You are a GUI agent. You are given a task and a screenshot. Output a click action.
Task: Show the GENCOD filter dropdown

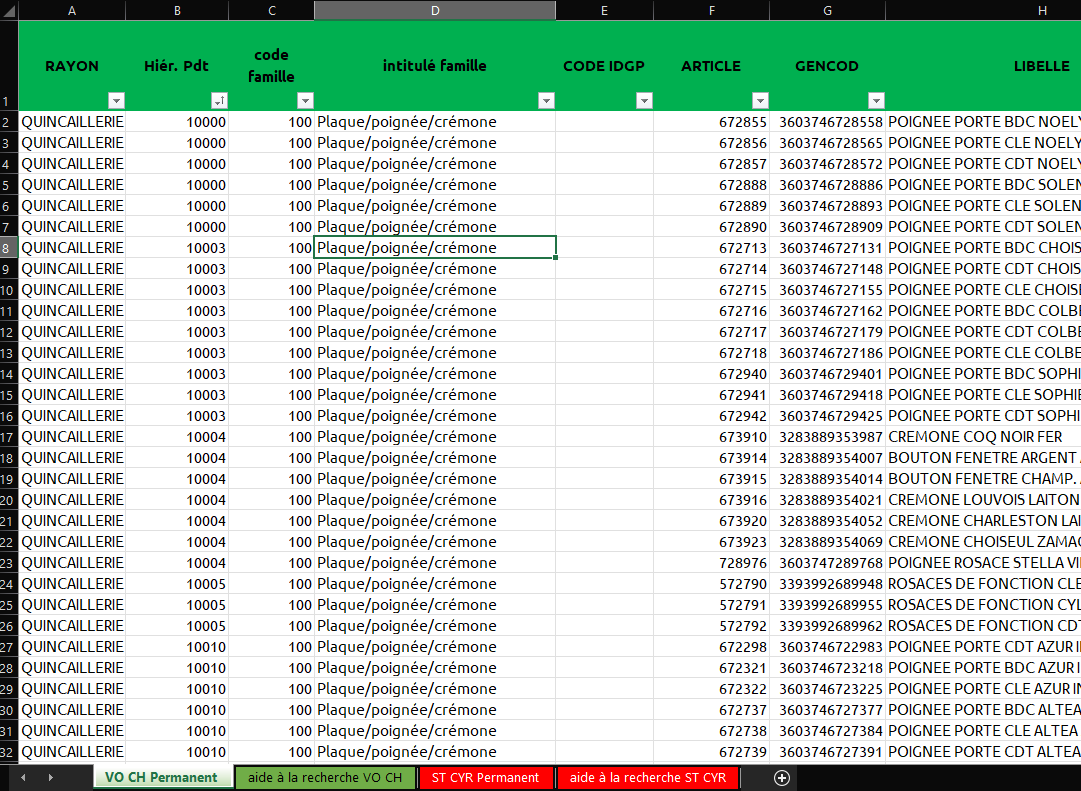(876, 101)
